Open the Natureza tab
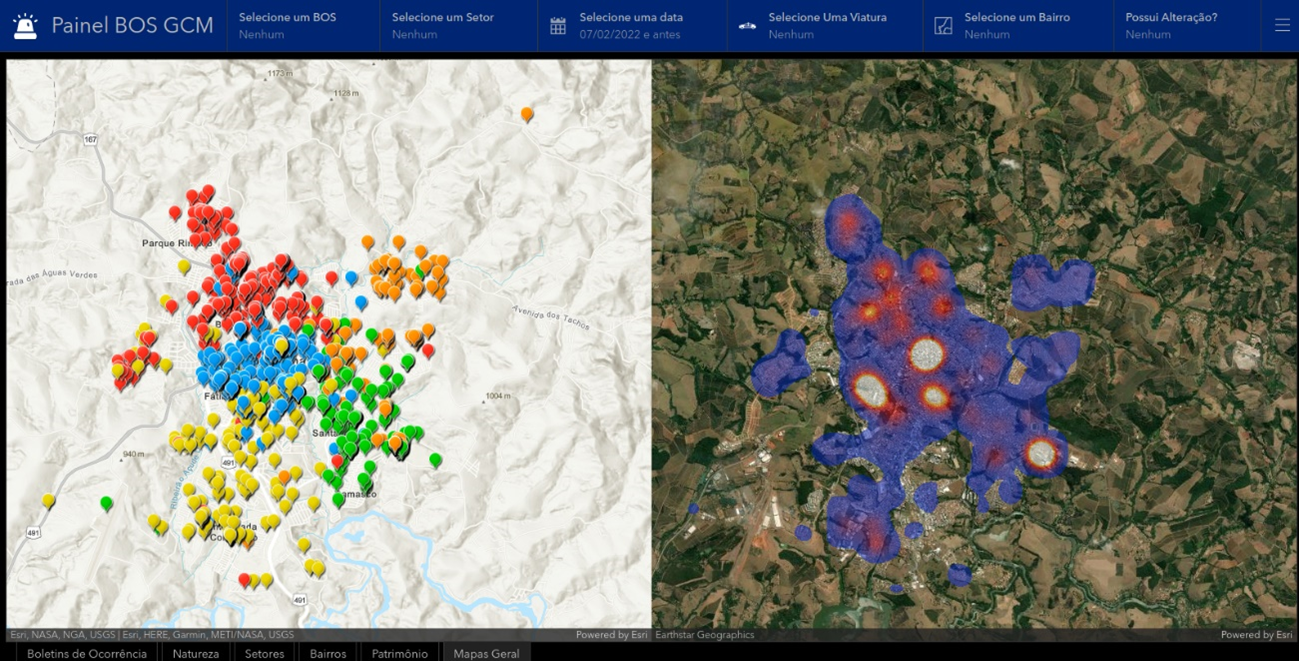Image resolution: width=1299 pixels, height=661 pixels. (196, 653)
